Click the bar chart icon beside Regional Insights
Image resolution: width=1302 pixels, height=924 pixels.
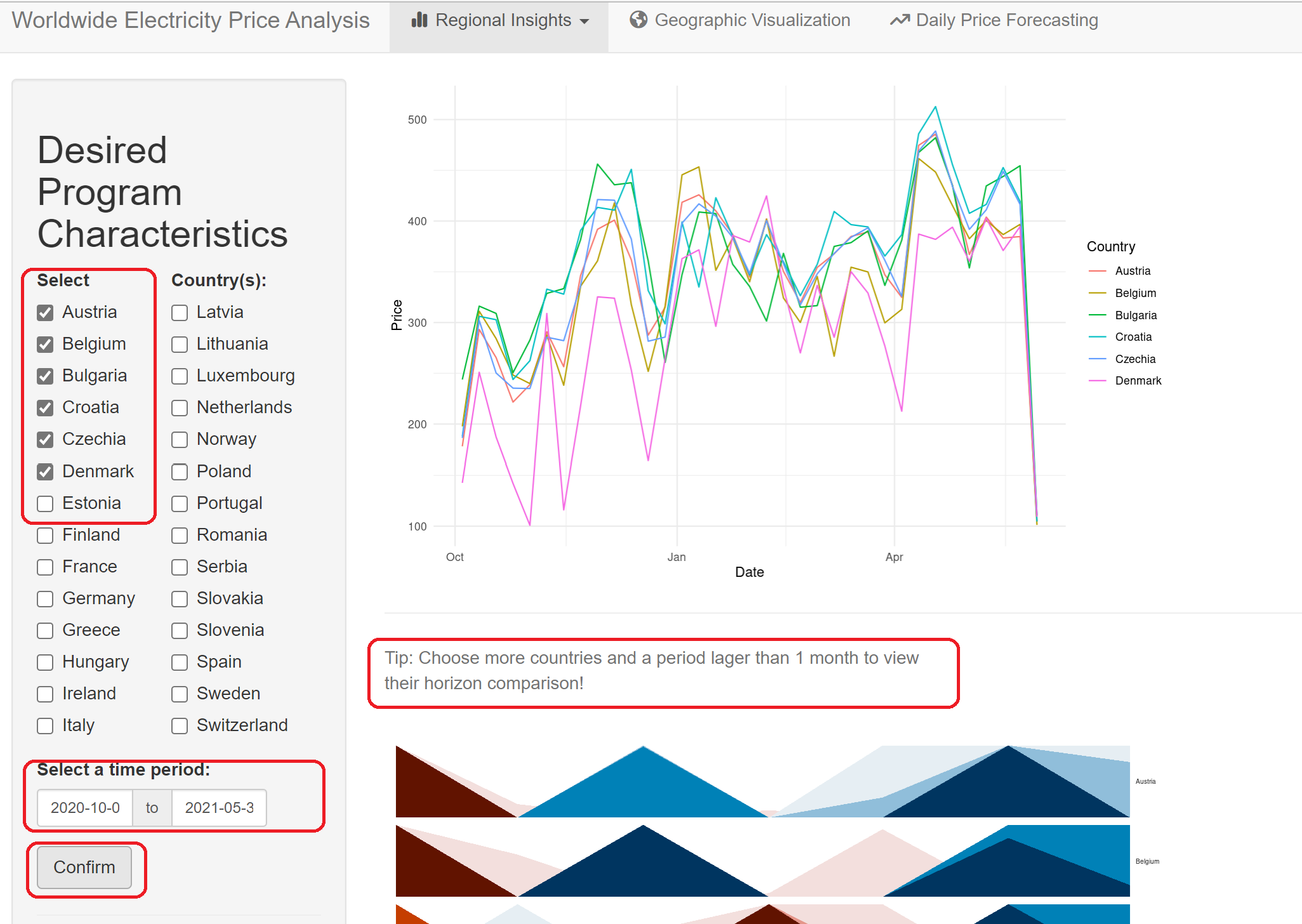tap(419, 20)
